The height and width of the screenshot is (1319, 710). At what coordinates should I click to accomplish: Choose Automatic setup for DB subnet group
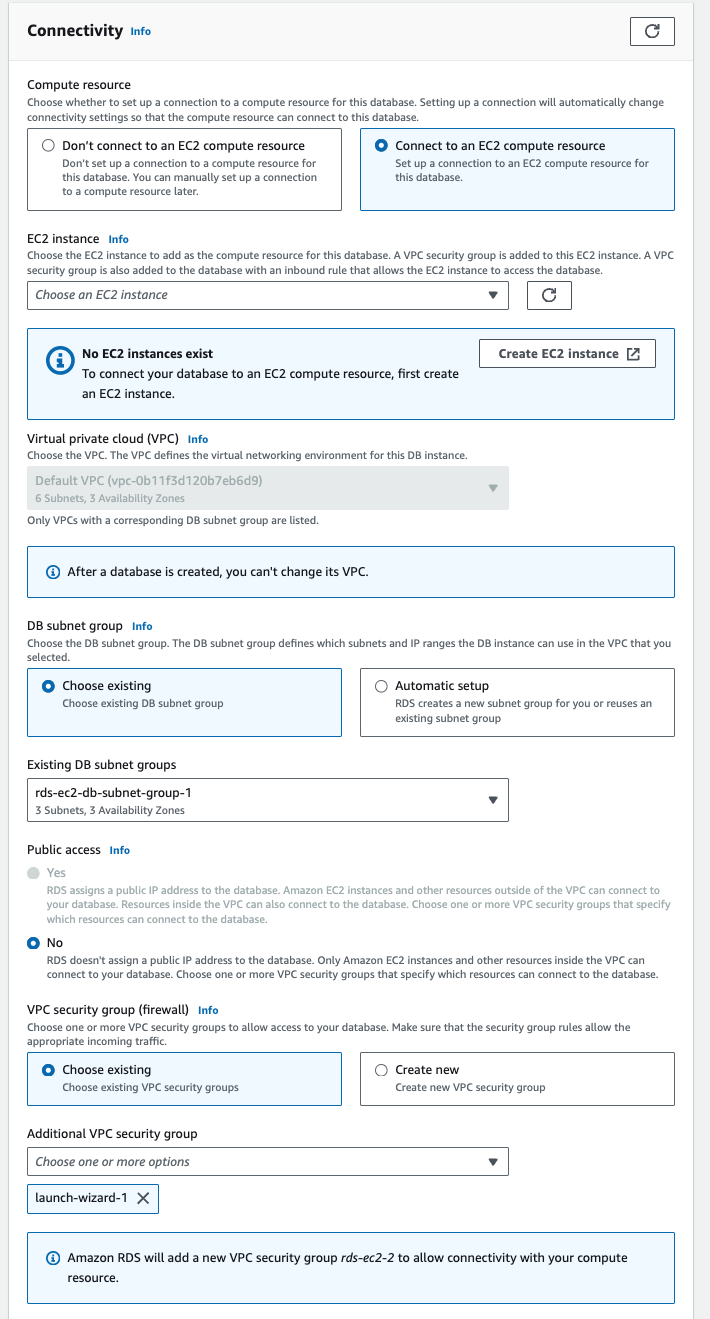click(x=381, y=685)
